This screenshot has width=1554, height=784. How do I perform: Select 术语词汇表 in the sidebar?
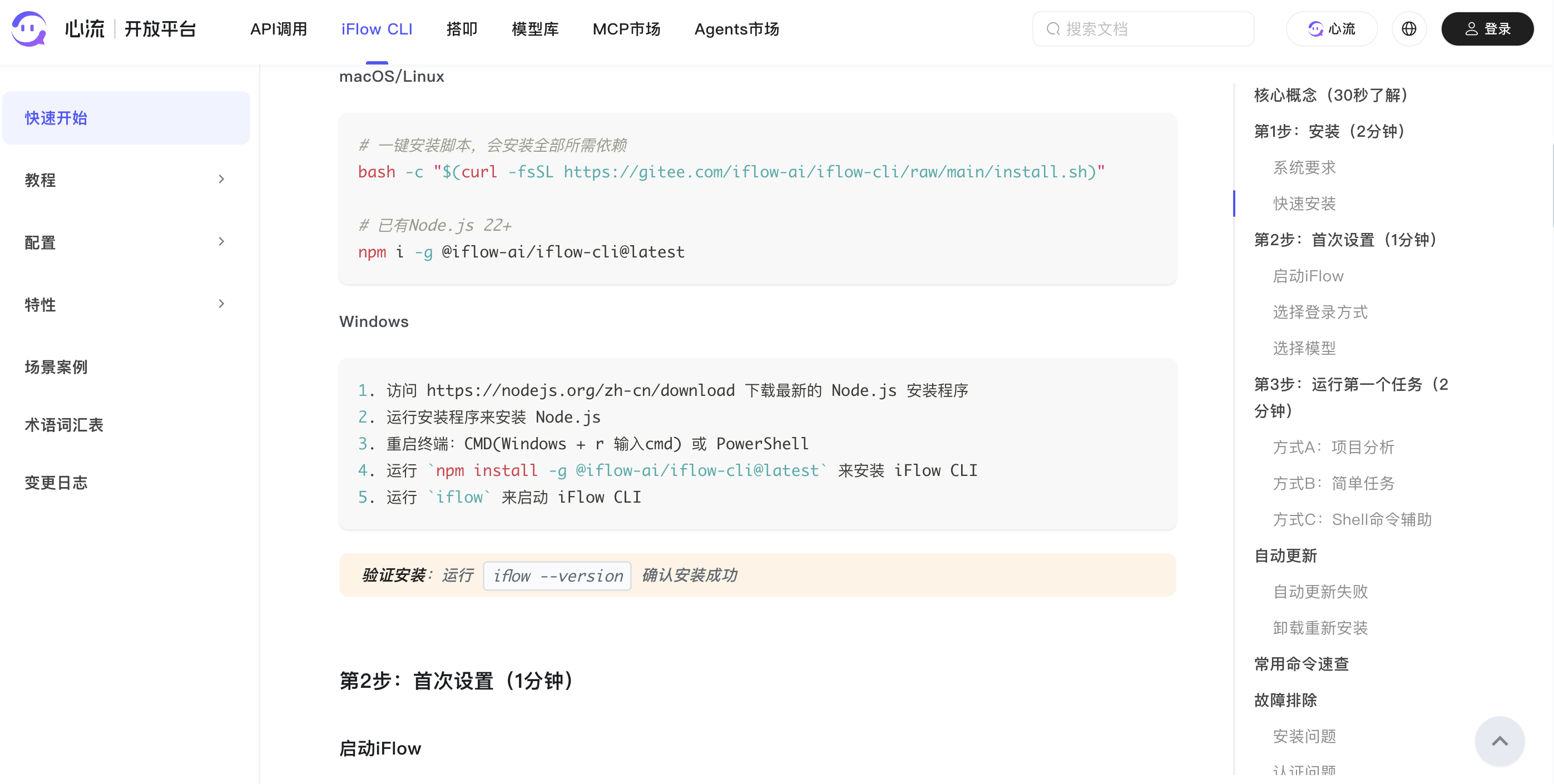pyautogui.click(x=64, y=425)
